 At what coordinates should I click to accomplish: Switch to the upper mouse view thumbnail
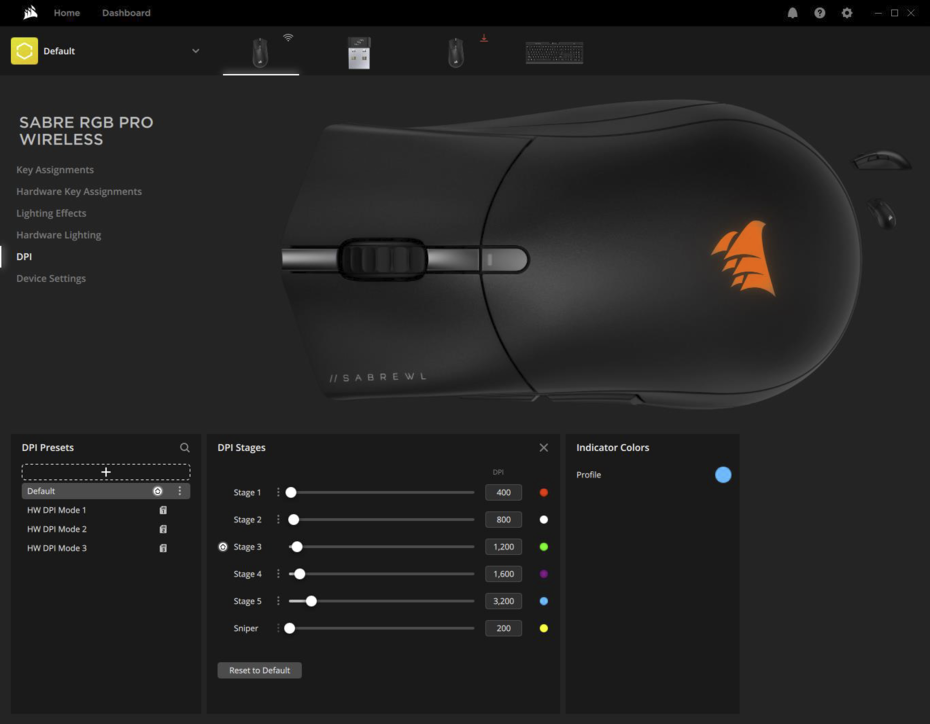click(882, 160)
